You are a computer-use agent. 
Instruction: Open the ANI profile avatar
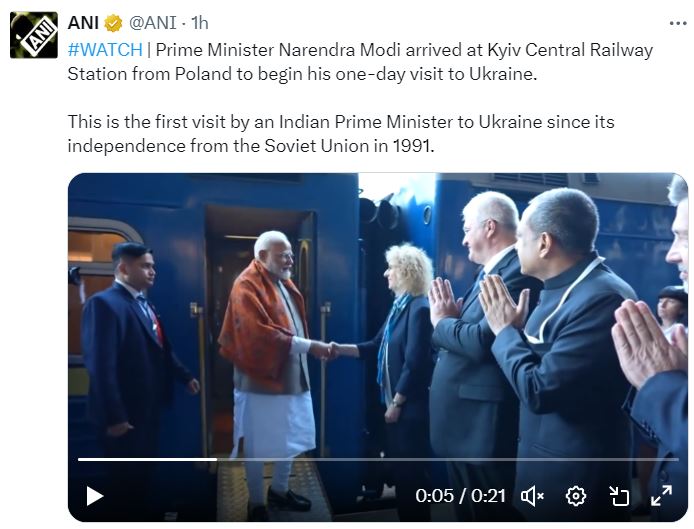[34, 35]
